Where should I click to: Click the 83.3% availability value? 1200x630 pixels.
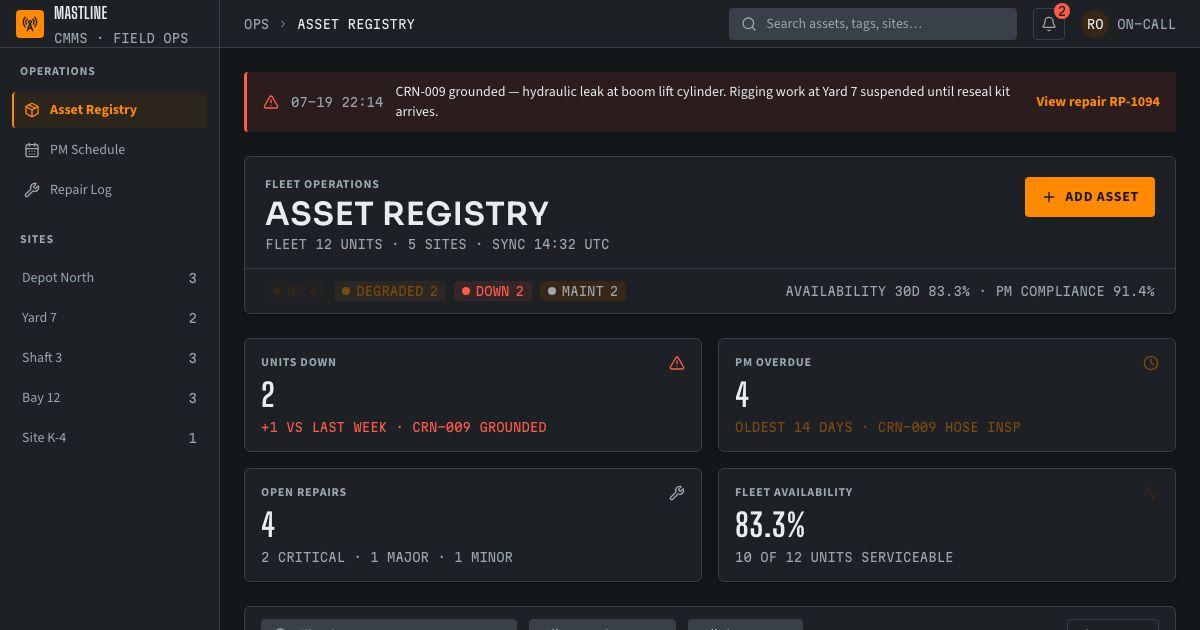[x=770, y=524]
